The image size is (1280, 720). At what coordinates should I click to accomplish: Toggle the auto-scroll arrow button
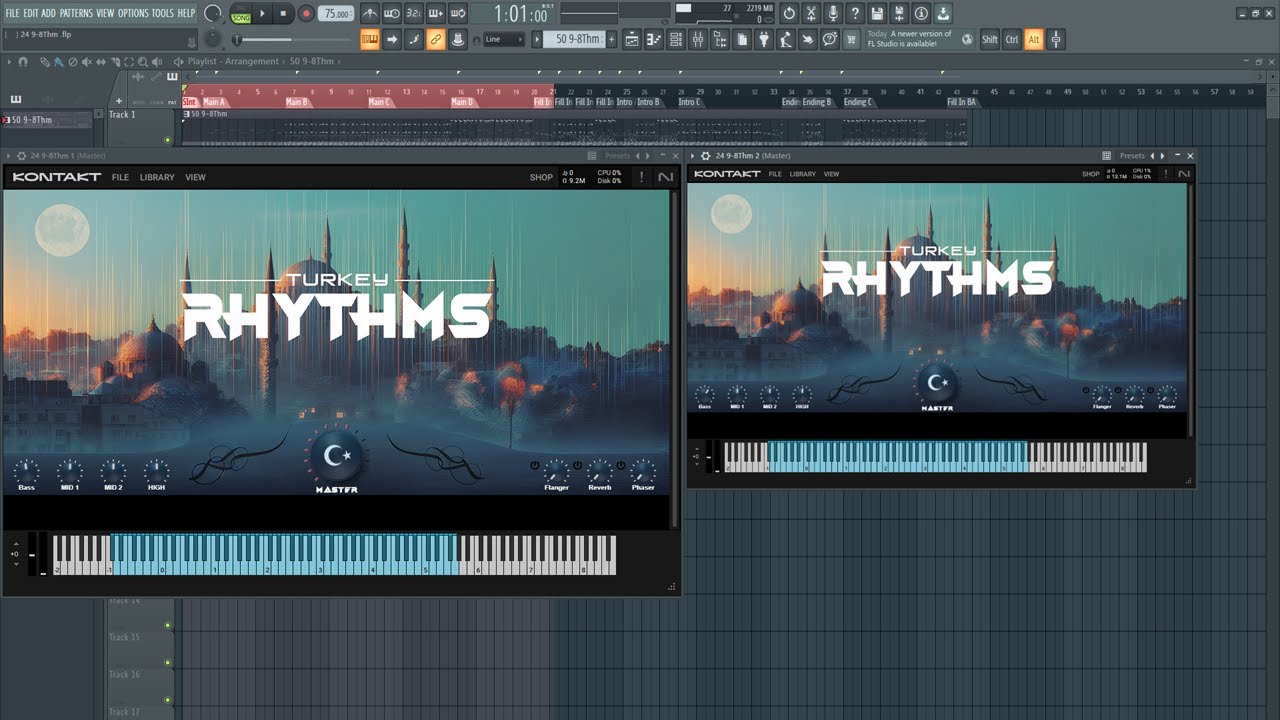(392, 39)
